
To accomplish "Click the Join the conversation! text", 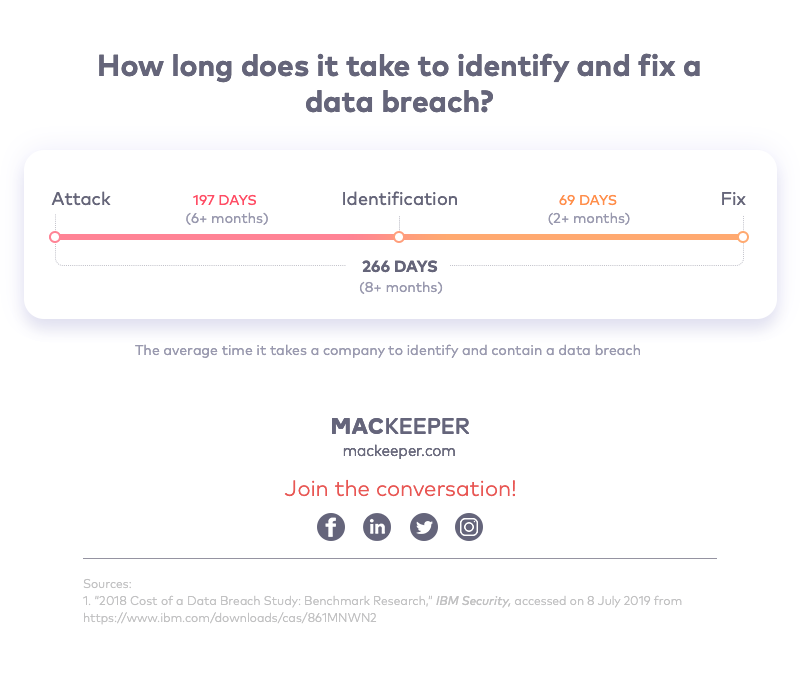I will [x=401, y=489].
